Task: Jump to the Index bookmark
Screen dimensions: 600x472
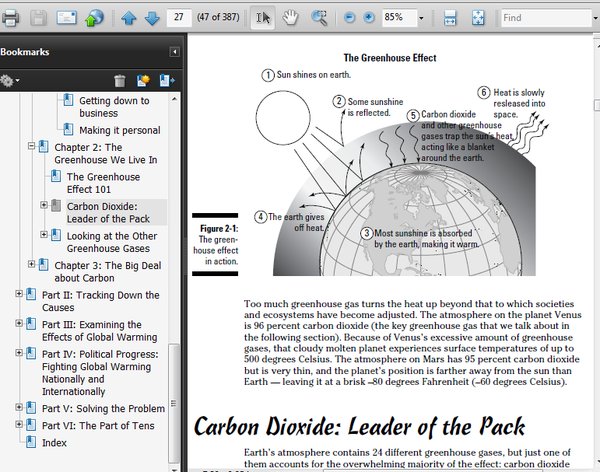Action: 55,443
